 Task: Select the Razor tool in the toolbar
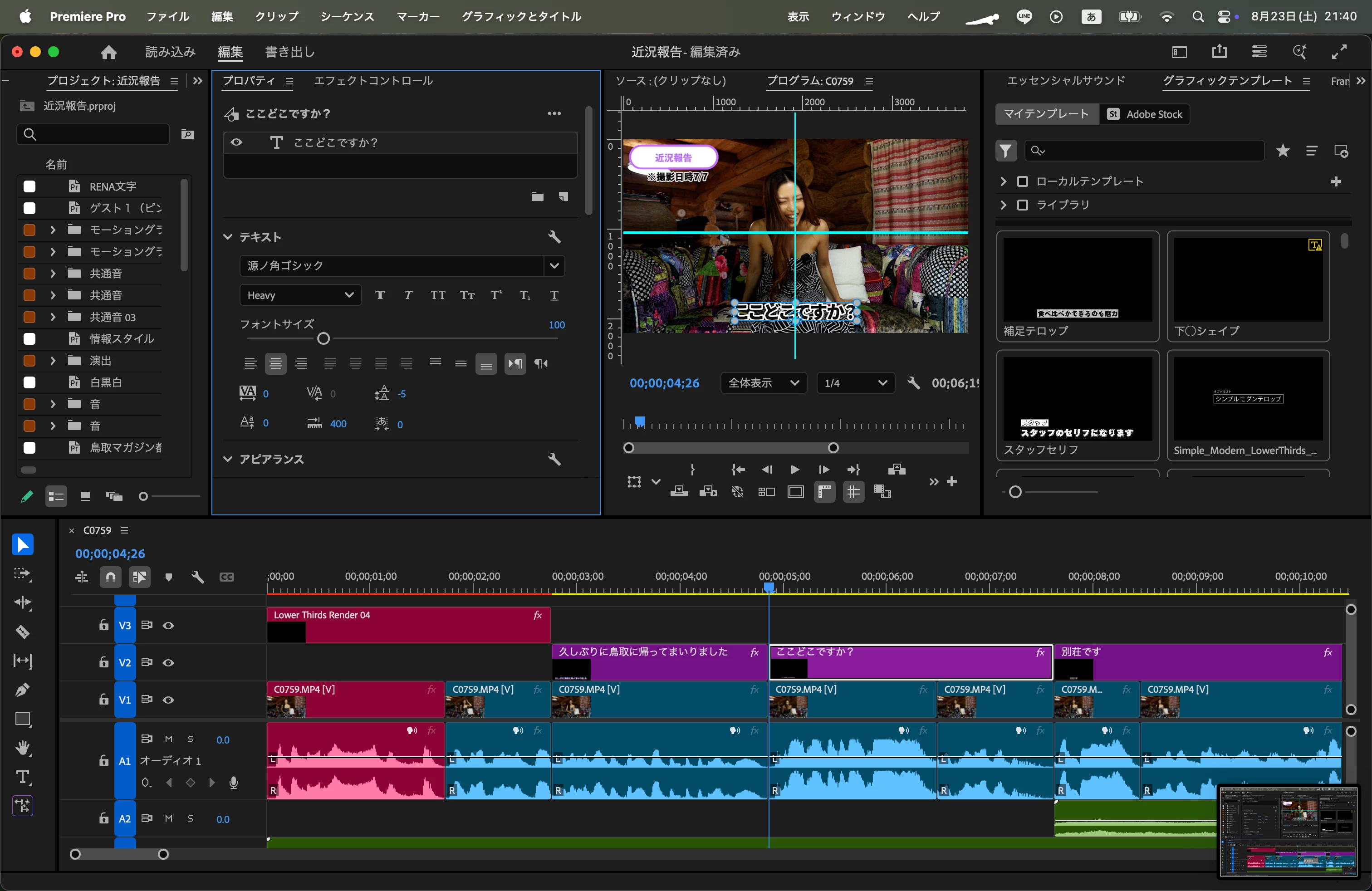click(23, 632)
